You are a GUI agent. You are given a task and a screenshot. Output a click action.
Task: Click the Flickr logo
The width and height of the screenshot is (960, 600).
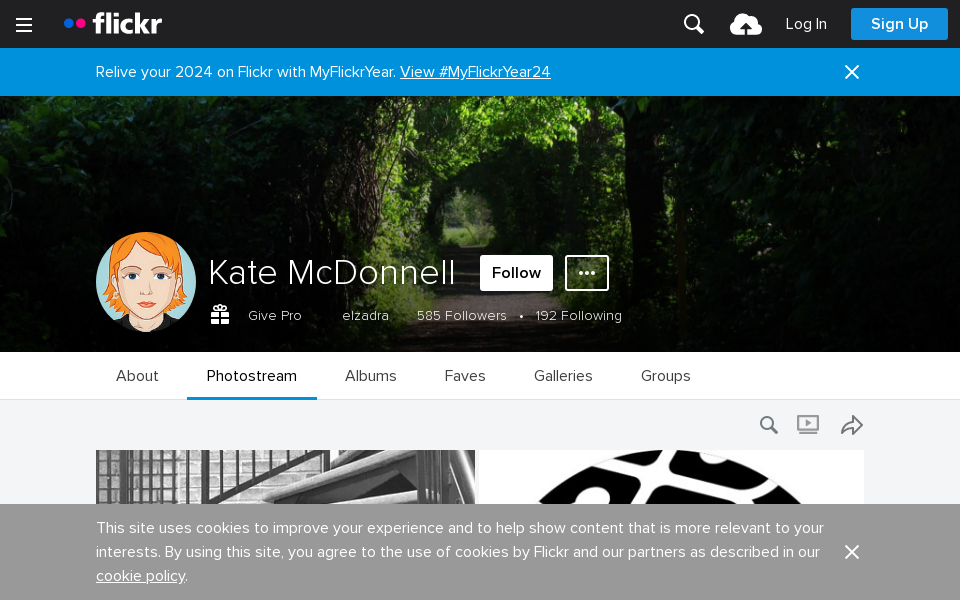pos(113,24)
